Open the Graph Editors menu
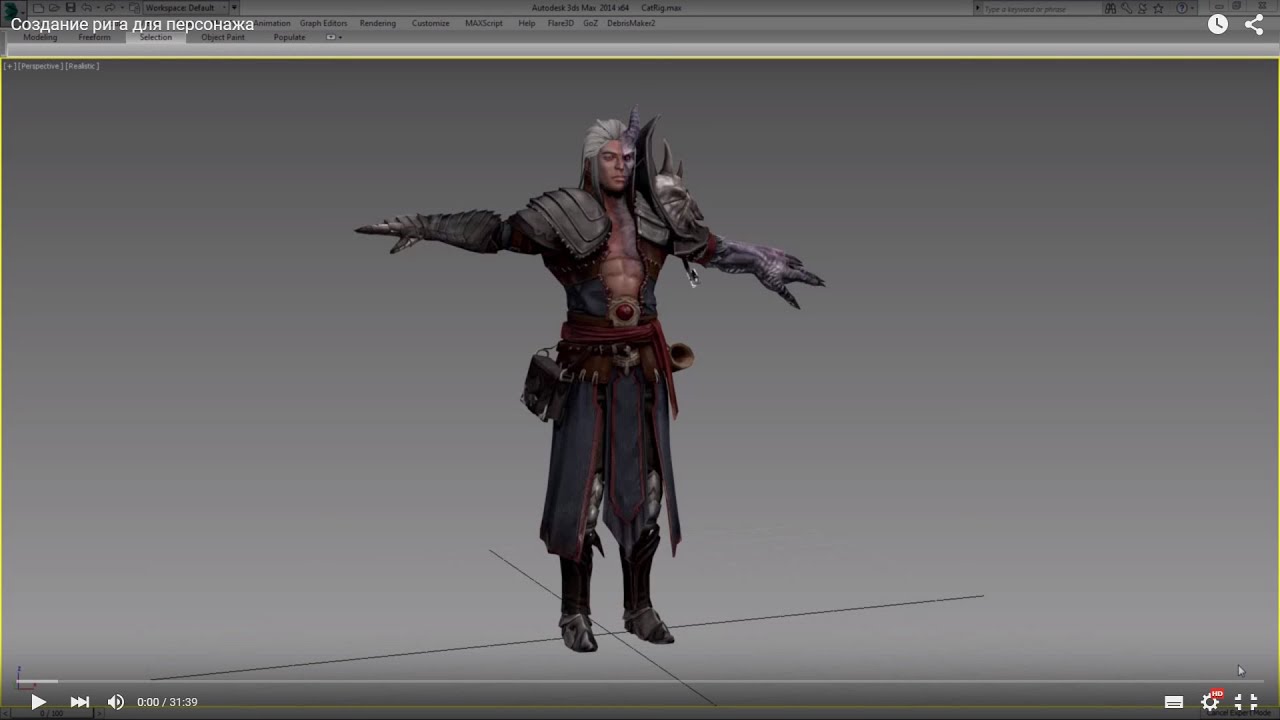Screen dimensions: 1280x720 tap(323, 23)
